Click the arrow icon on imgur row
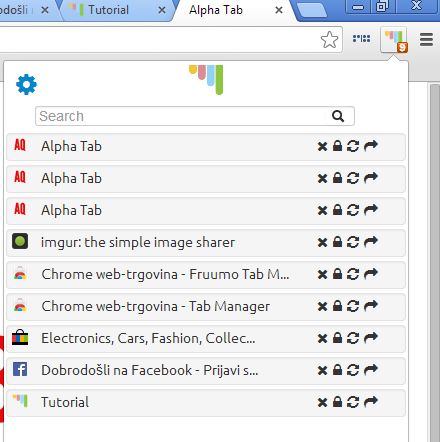 (371, 241)
